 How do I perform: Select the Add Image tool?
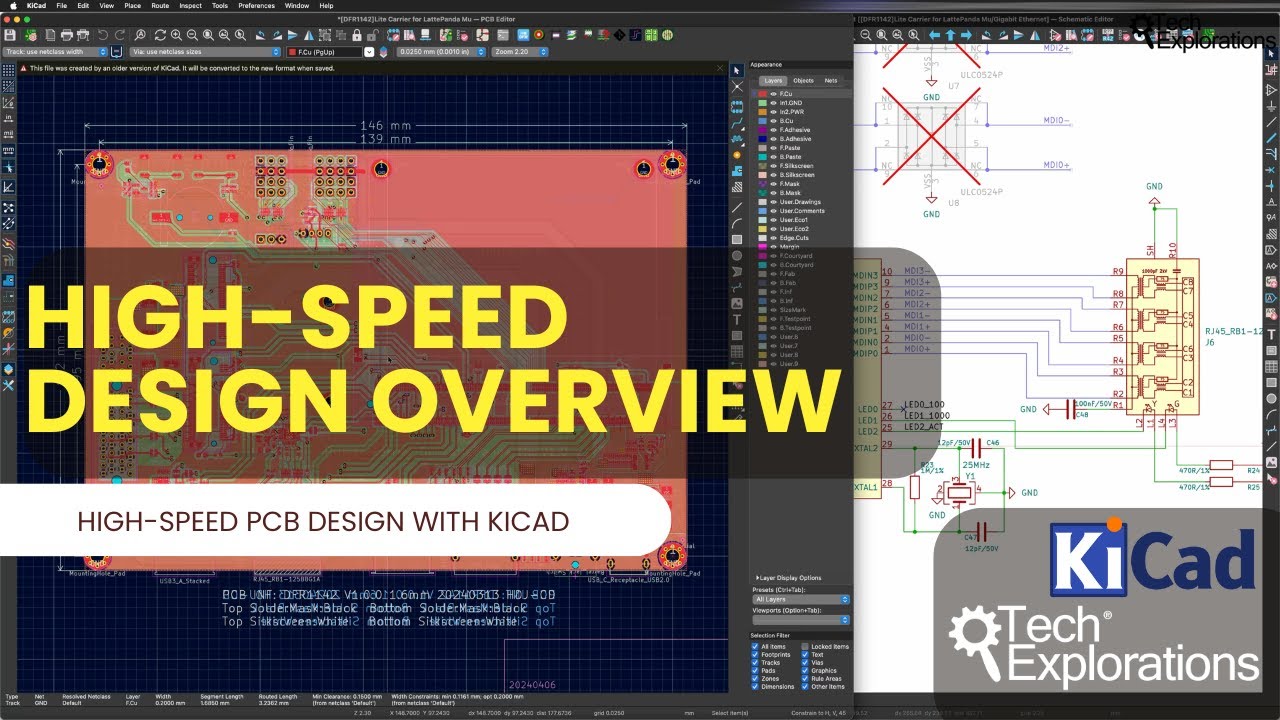click(737, 303)
